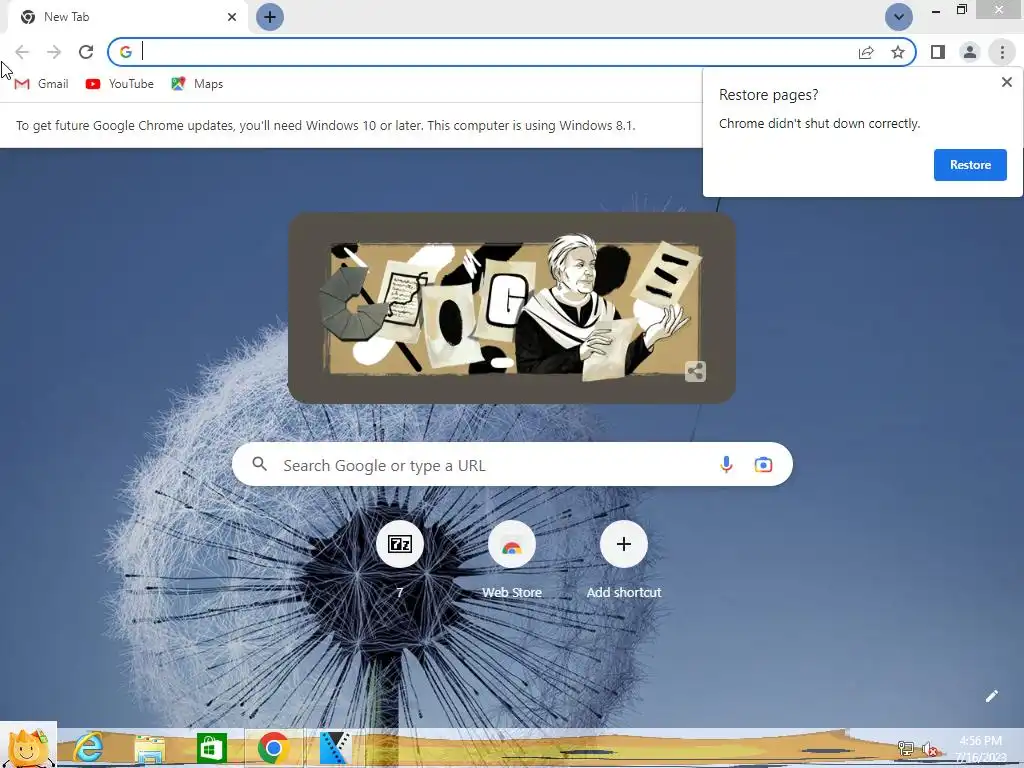This screenshot has width=1024, height=768.
Task: Click Chrome icon in taskbar
Action: coord(274,748)
